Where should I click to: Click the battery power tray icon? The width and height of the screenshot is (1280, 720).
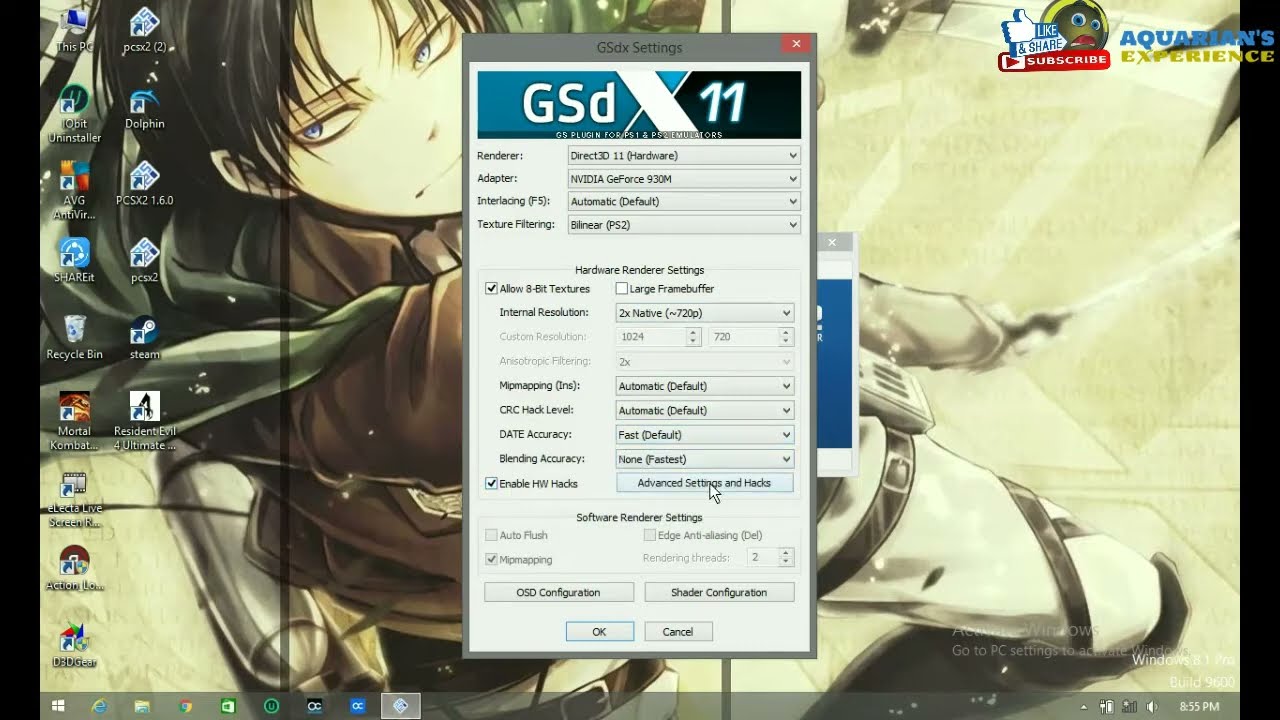click(x=1107, y=707)
